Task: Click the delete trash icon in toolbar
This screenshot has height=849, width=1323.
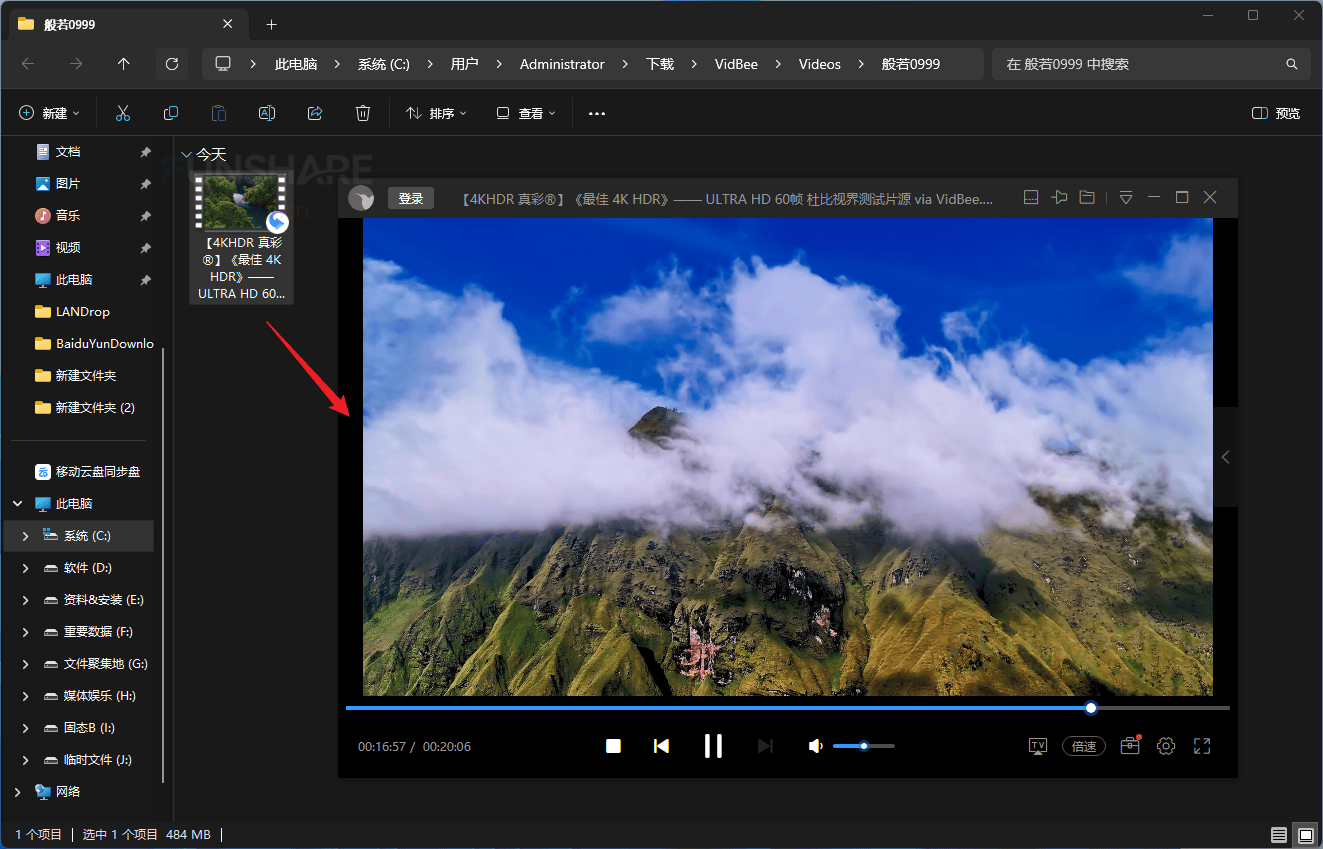Action: pos(363,114)
